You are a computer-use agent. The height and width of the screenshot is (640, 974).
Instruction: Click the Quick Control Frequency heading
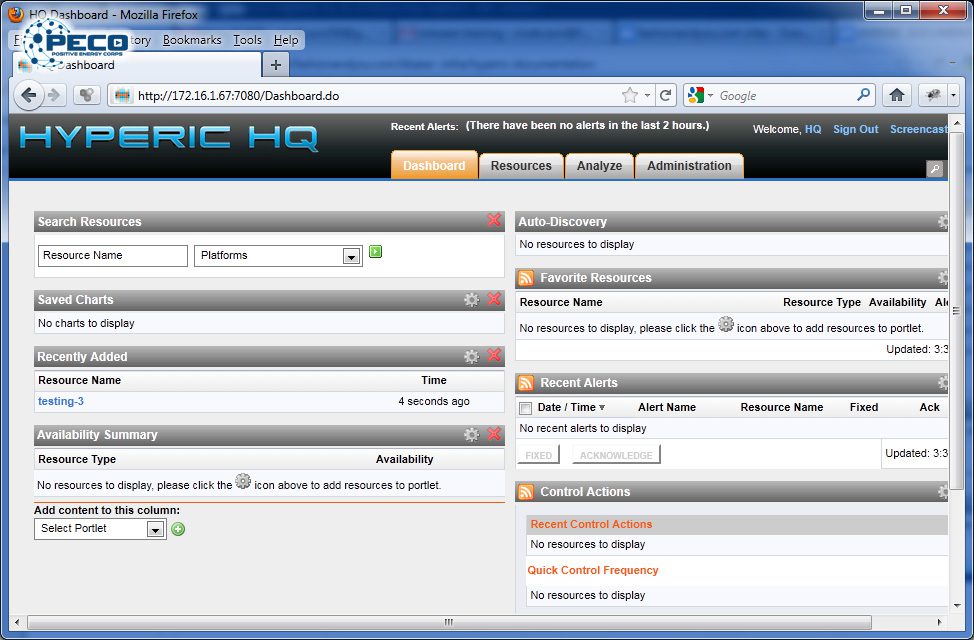click(x=593, y=570)
